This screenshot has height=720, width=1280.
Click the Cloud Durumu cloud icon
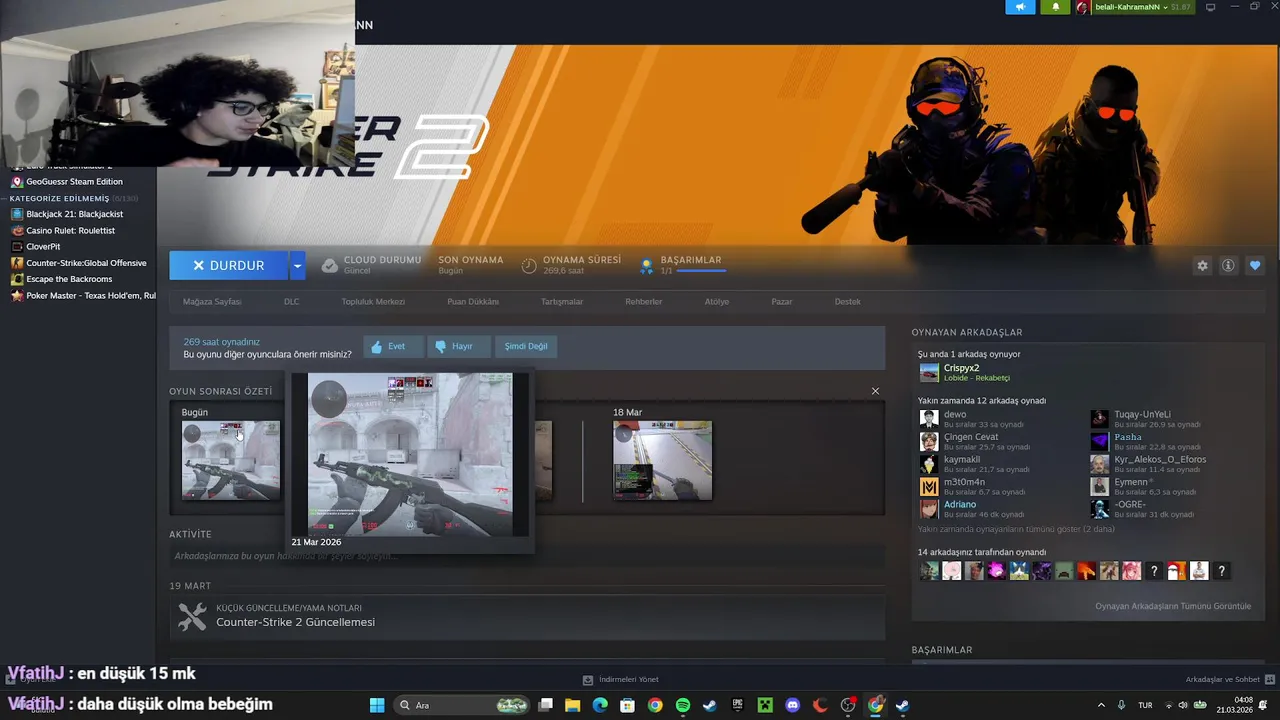tap(329, 265)
